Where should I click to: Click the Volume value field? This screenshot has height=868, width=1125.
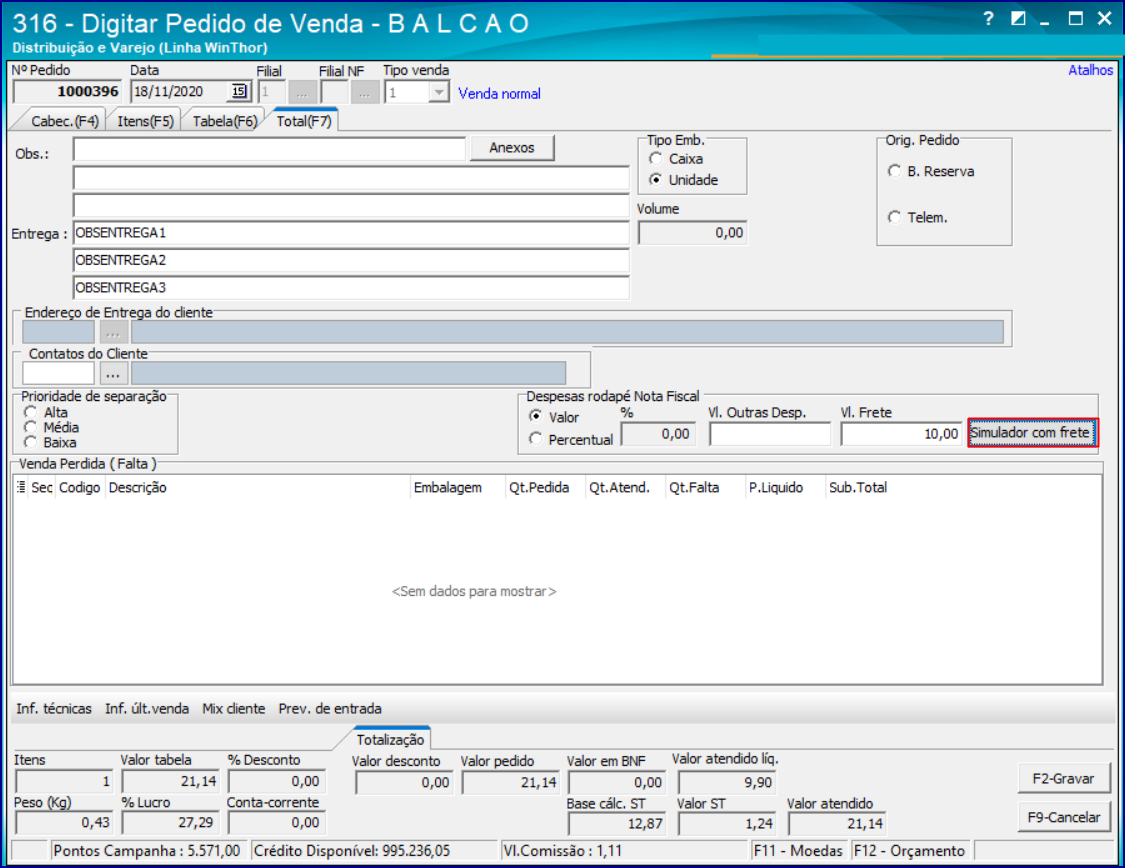click(x=692, y=232)
